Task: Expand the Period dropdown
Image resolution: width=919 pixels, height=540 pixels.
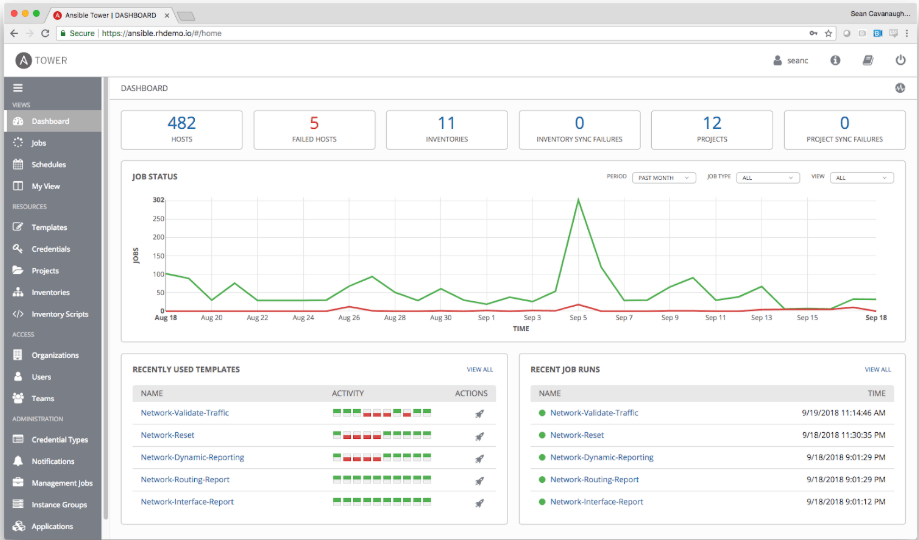Action: 665,178
